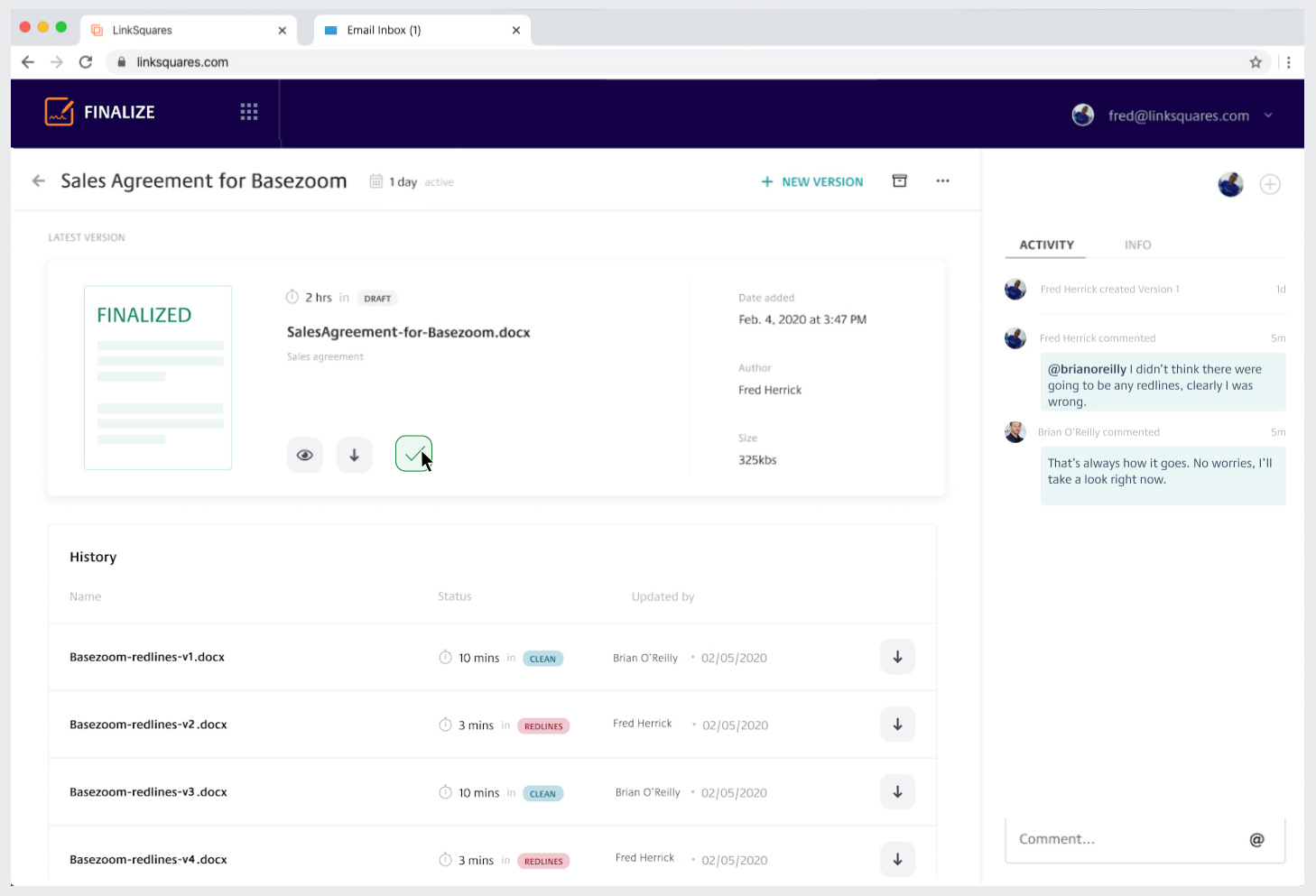Viewport: 1316px width, 896px height.
Task: Click the size value 325kbs
Action: coord(757,460)
